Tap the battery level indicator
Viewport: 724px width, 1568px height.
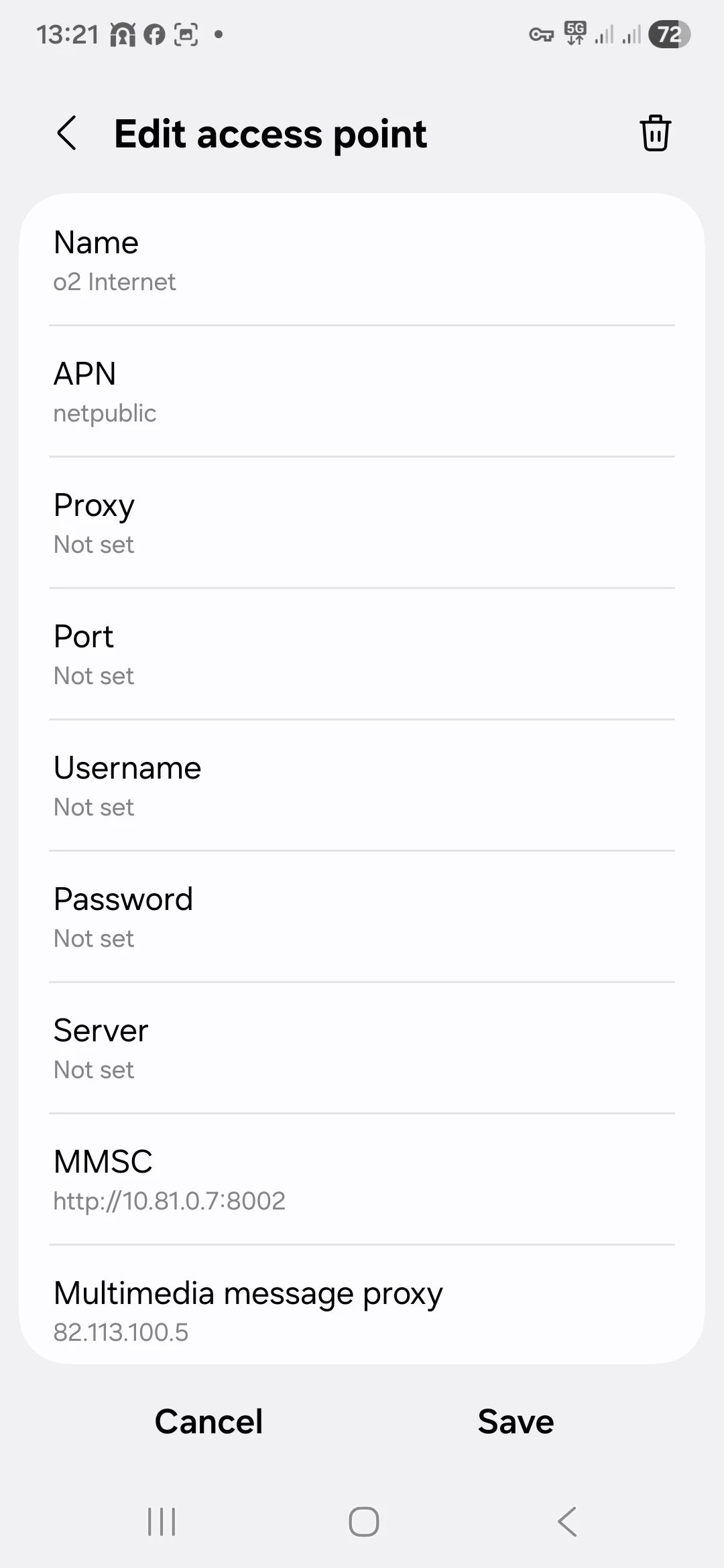coord(669,34)
